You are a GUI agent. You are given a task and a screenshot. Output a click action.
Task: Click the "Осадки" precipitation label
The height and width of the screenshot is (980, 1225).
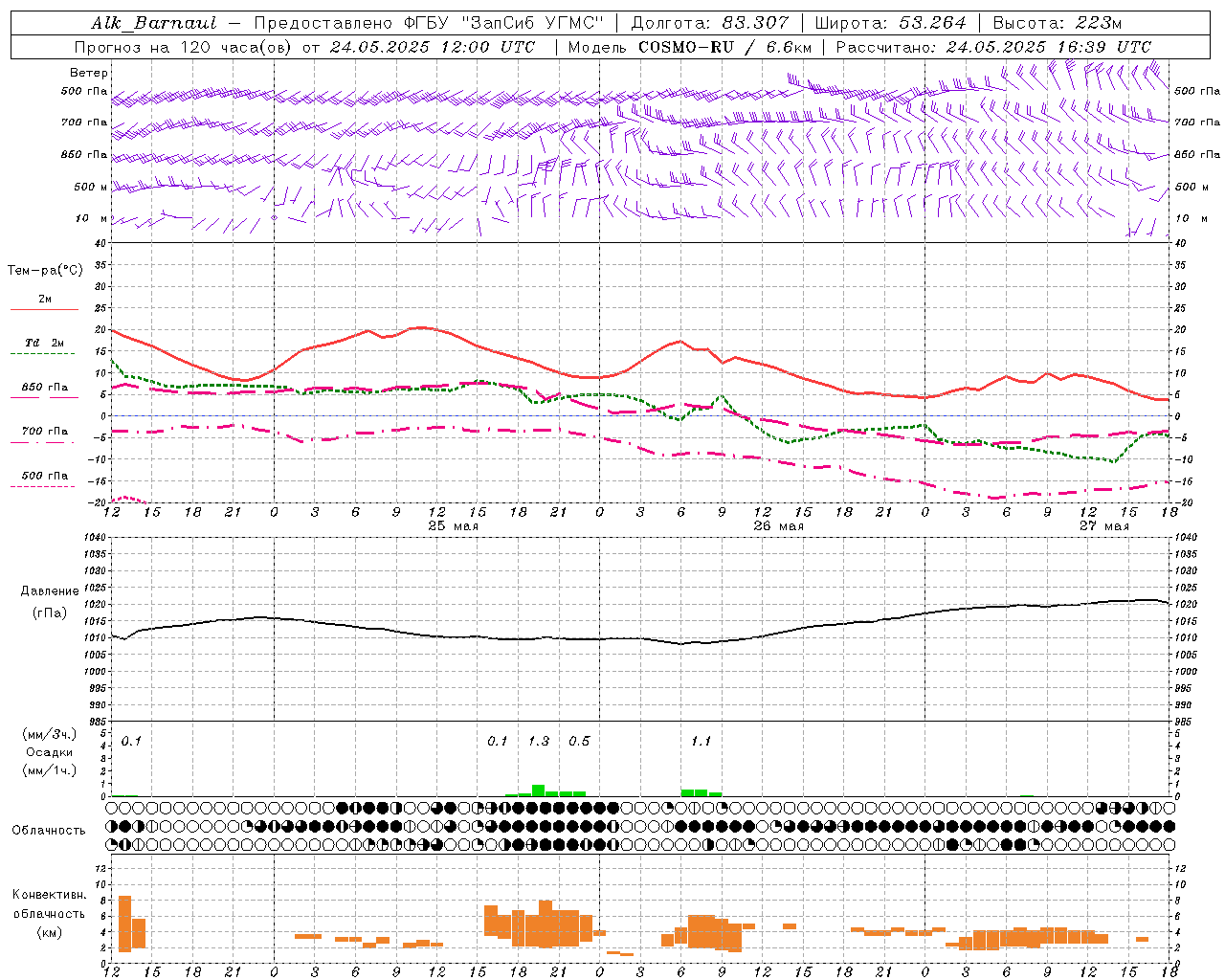coord(49,752)
